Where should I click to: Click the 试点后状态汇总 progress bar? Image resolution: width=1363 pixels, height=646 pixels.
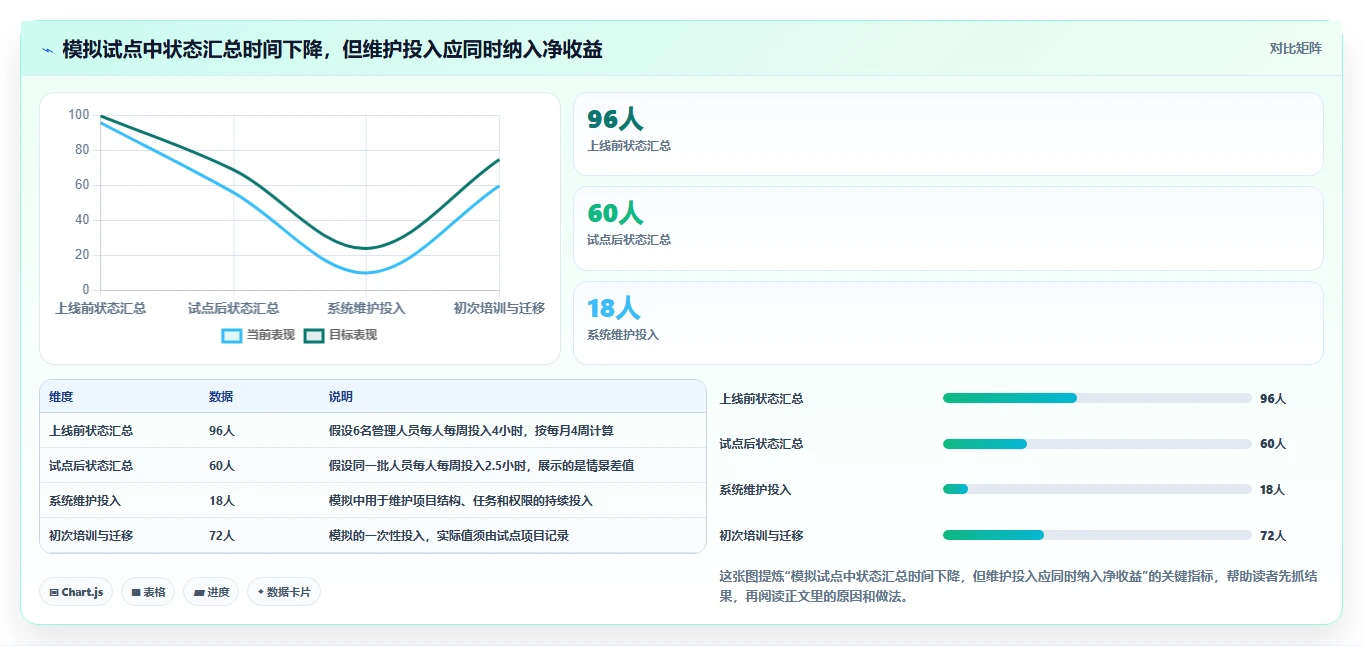1097,444
